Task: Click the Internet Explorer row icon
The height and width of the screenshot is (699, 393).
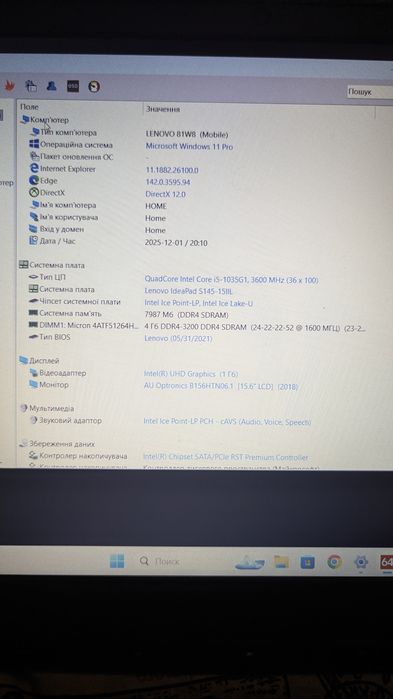Action: tap(34, 169)
